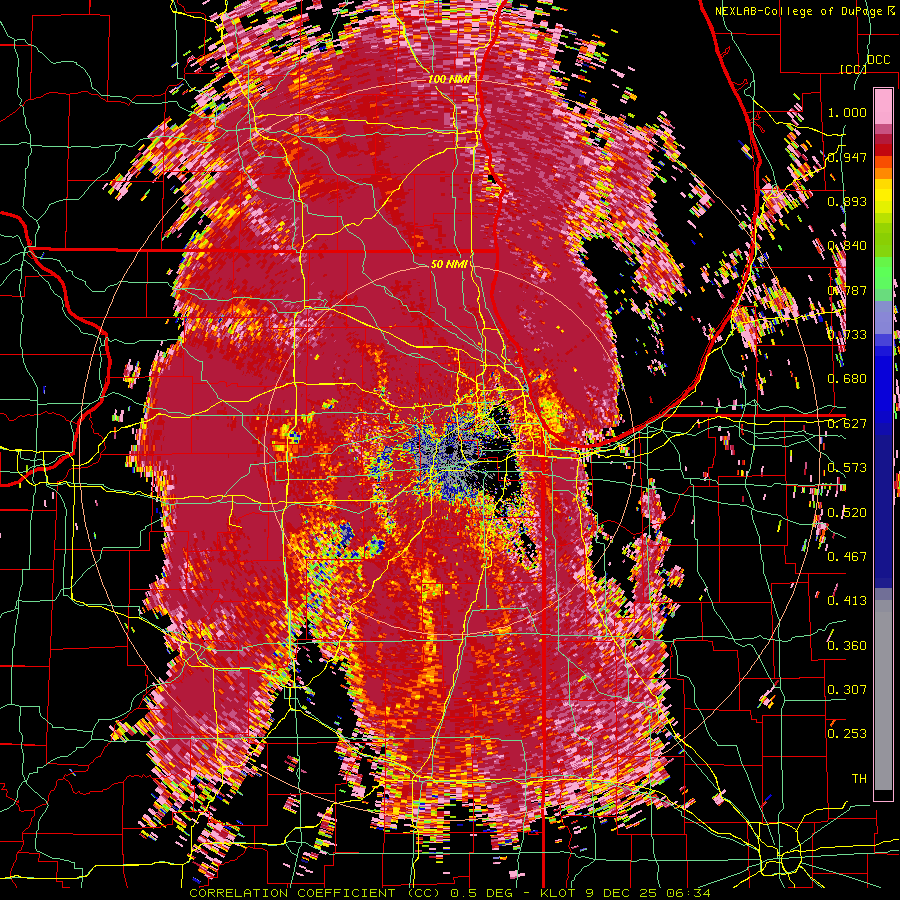
Task: Click the 0.840 scale value
Action: point(847,246)
